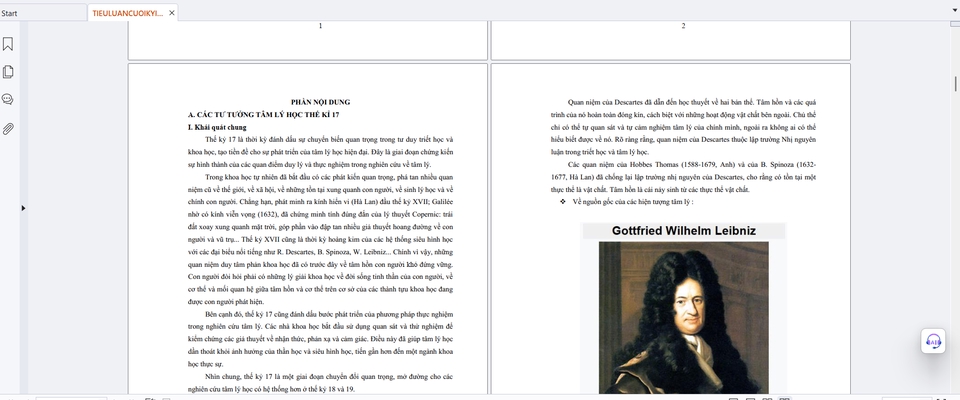The width and height of the screenshot is (960, 400).
Task: Click page number 1 in footer
Action: click(320, 26)
